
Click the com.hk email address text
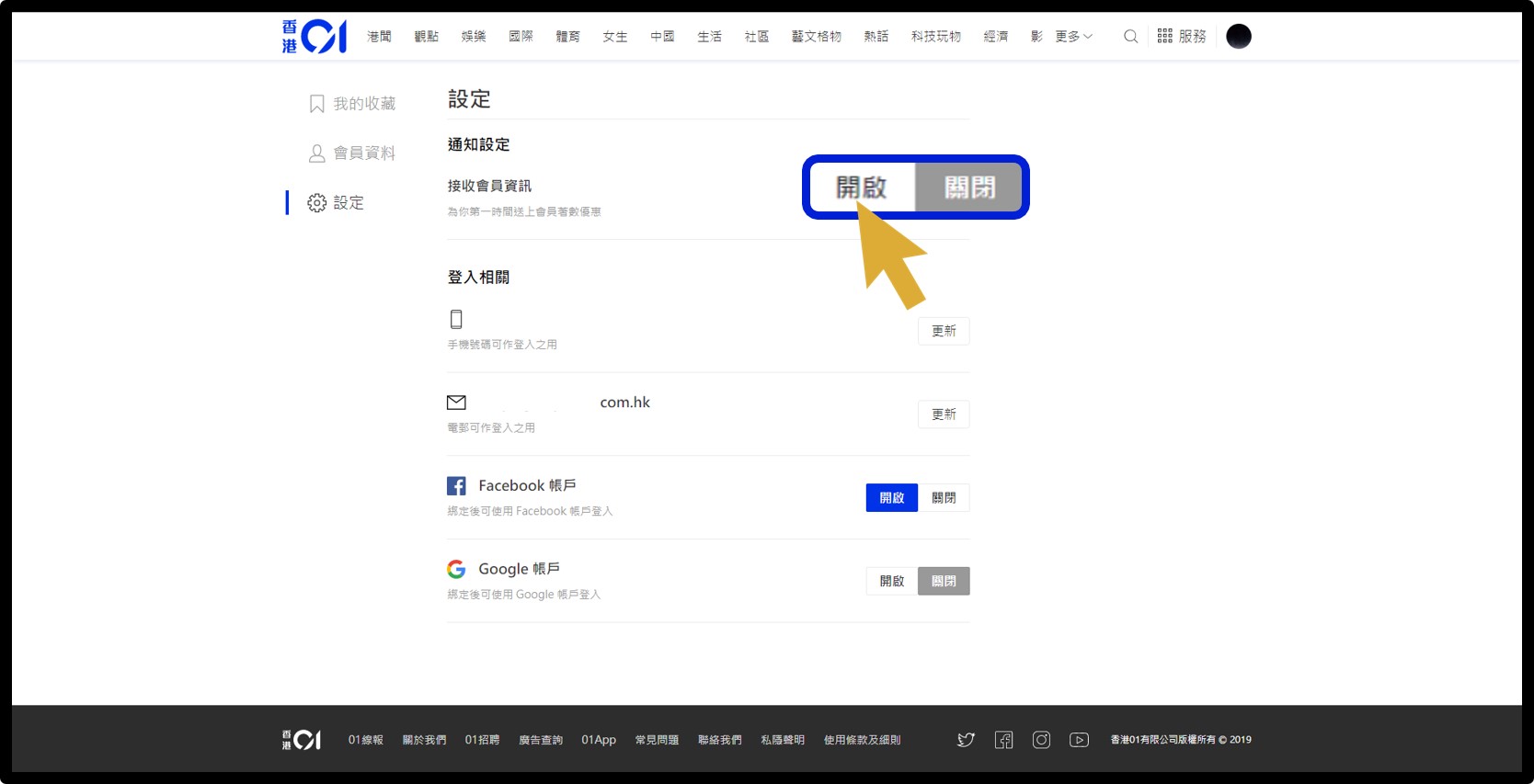pos(625,403)
